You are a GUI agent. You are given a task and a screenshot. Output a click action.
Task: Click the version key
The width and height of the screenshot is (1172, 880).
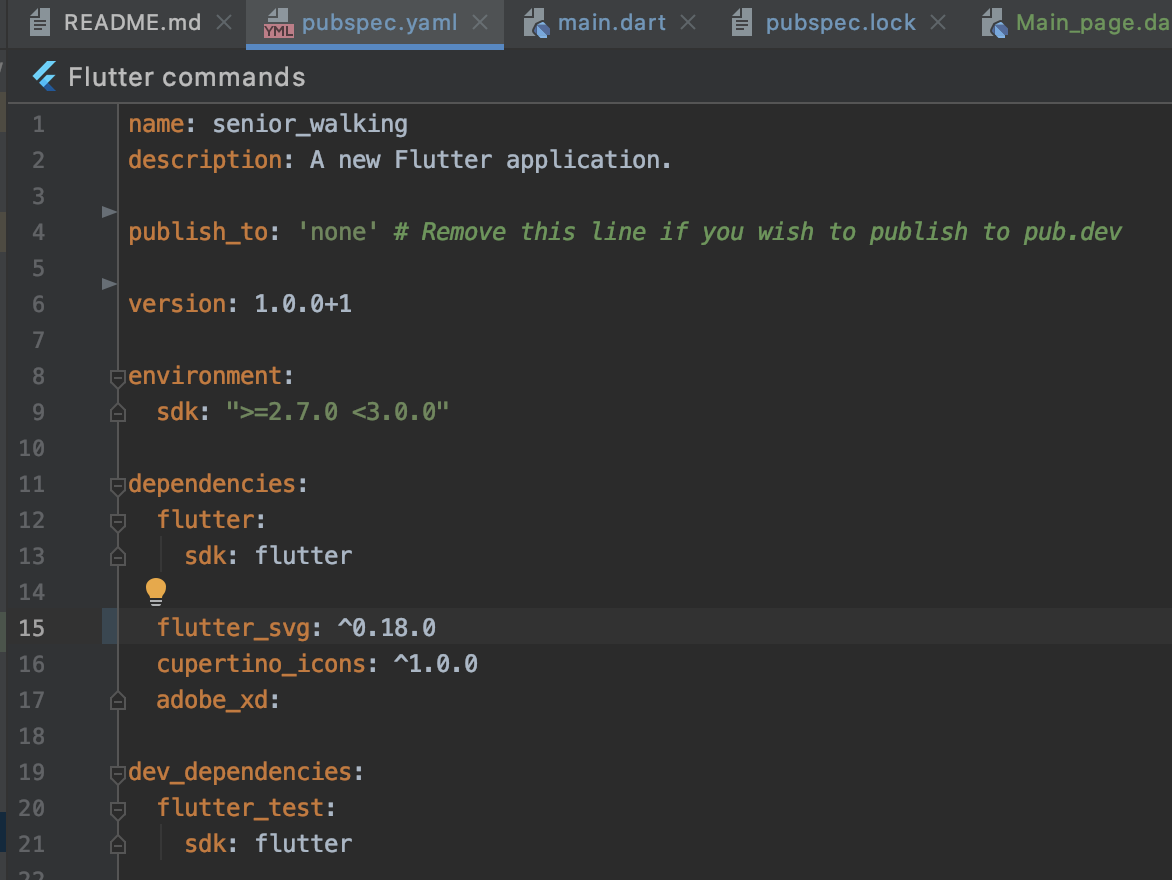tap(177, 304)
